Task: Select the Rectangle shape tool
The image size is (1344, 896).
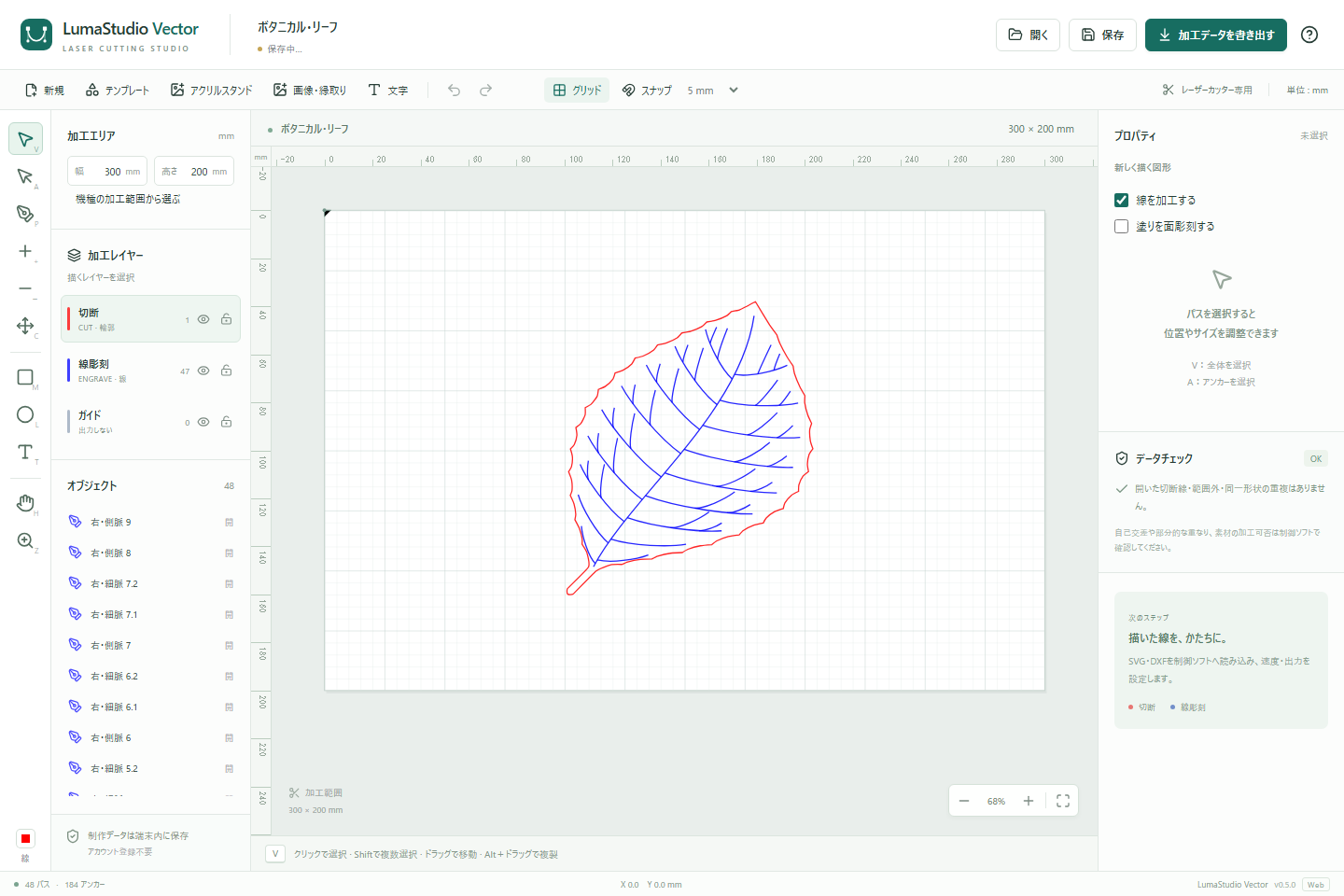Action: [25, 377]
